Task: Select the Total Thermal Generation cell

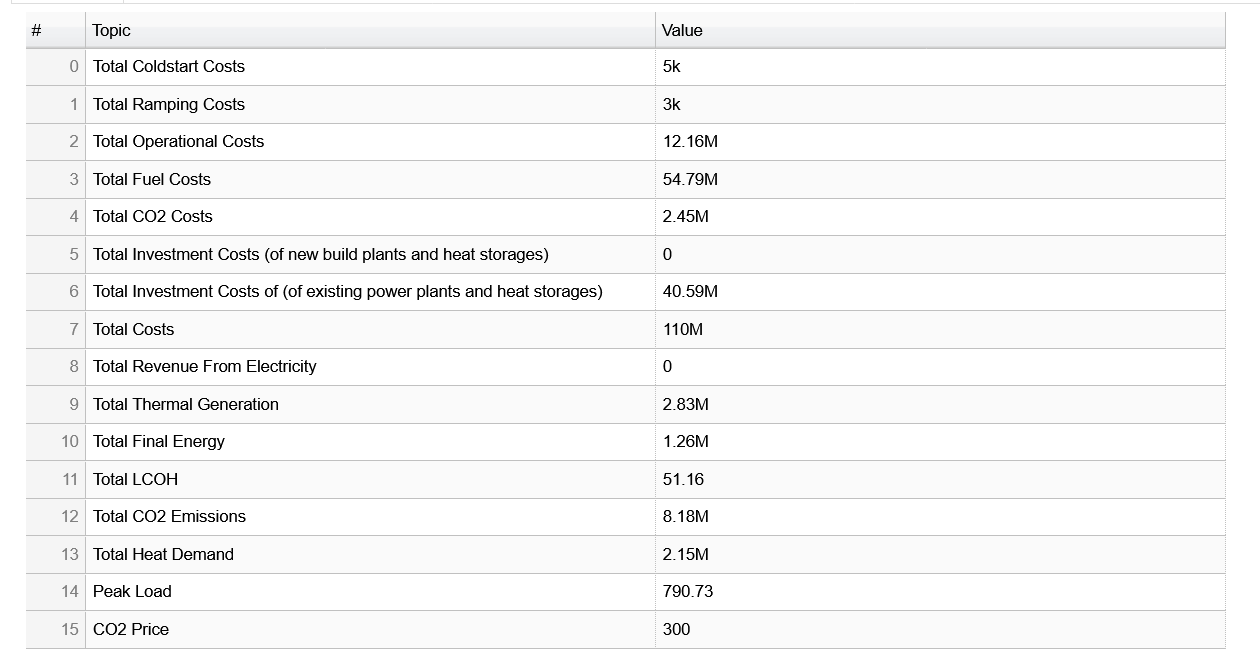Action: 370,404
